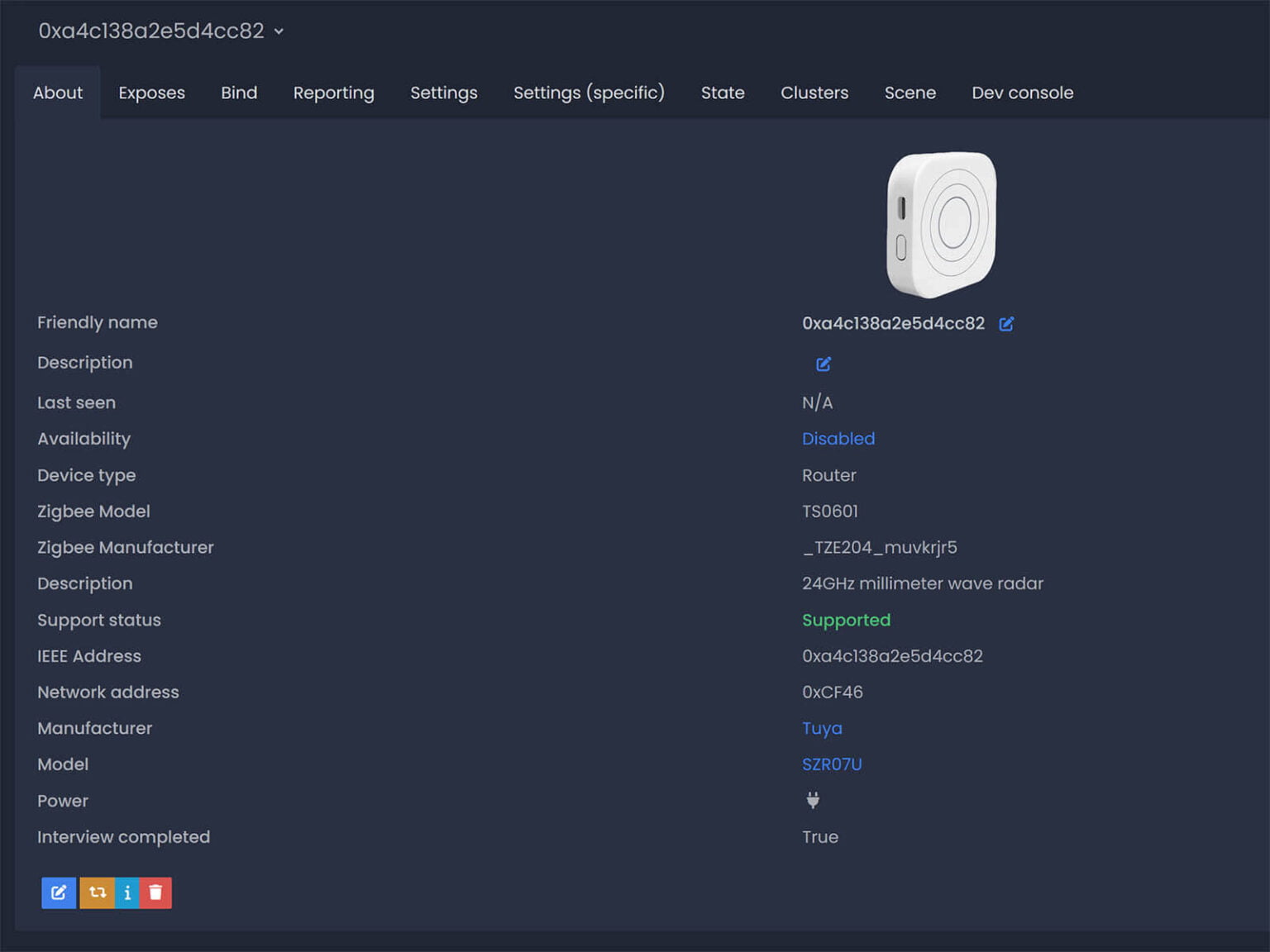Reconfigure device using orange arrows icon
1270x952 pixels.
[97, 892]
